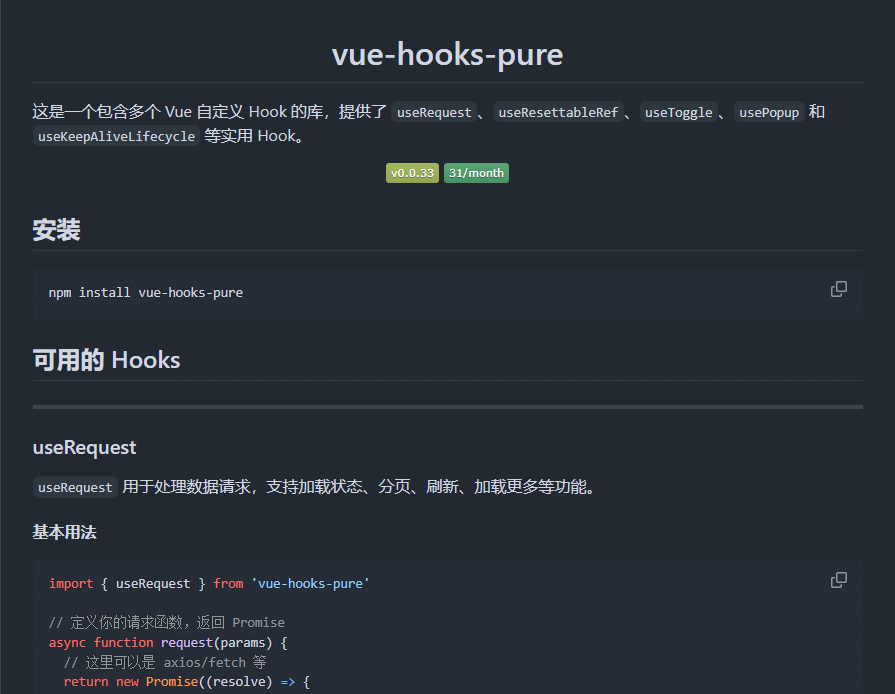Click the useResettableRef inline code
Screen dimensions: 895x694
coord(558,112)
